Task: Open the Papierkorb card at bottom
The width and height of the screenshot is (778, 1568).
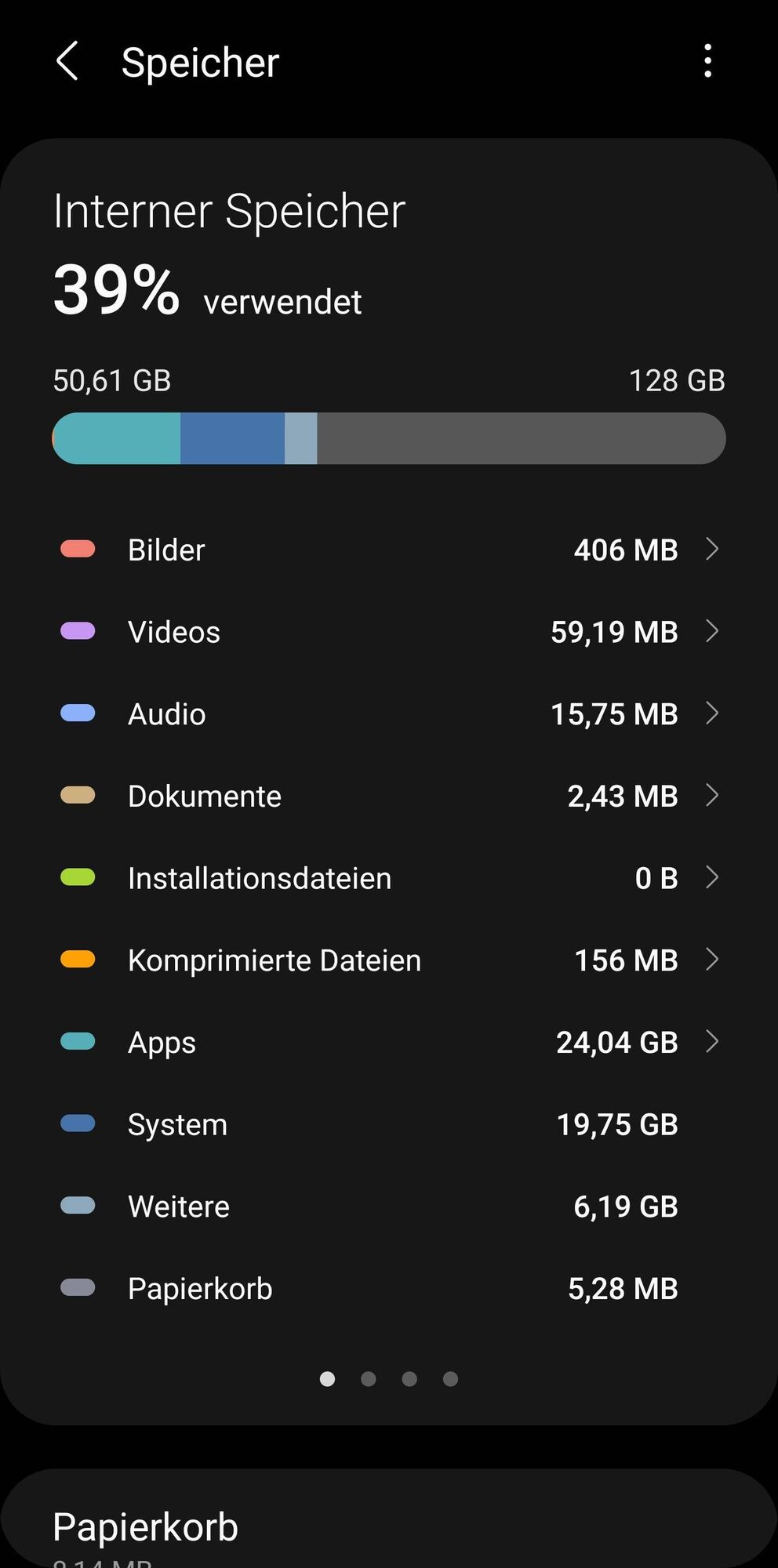Action: (389, 1519)
